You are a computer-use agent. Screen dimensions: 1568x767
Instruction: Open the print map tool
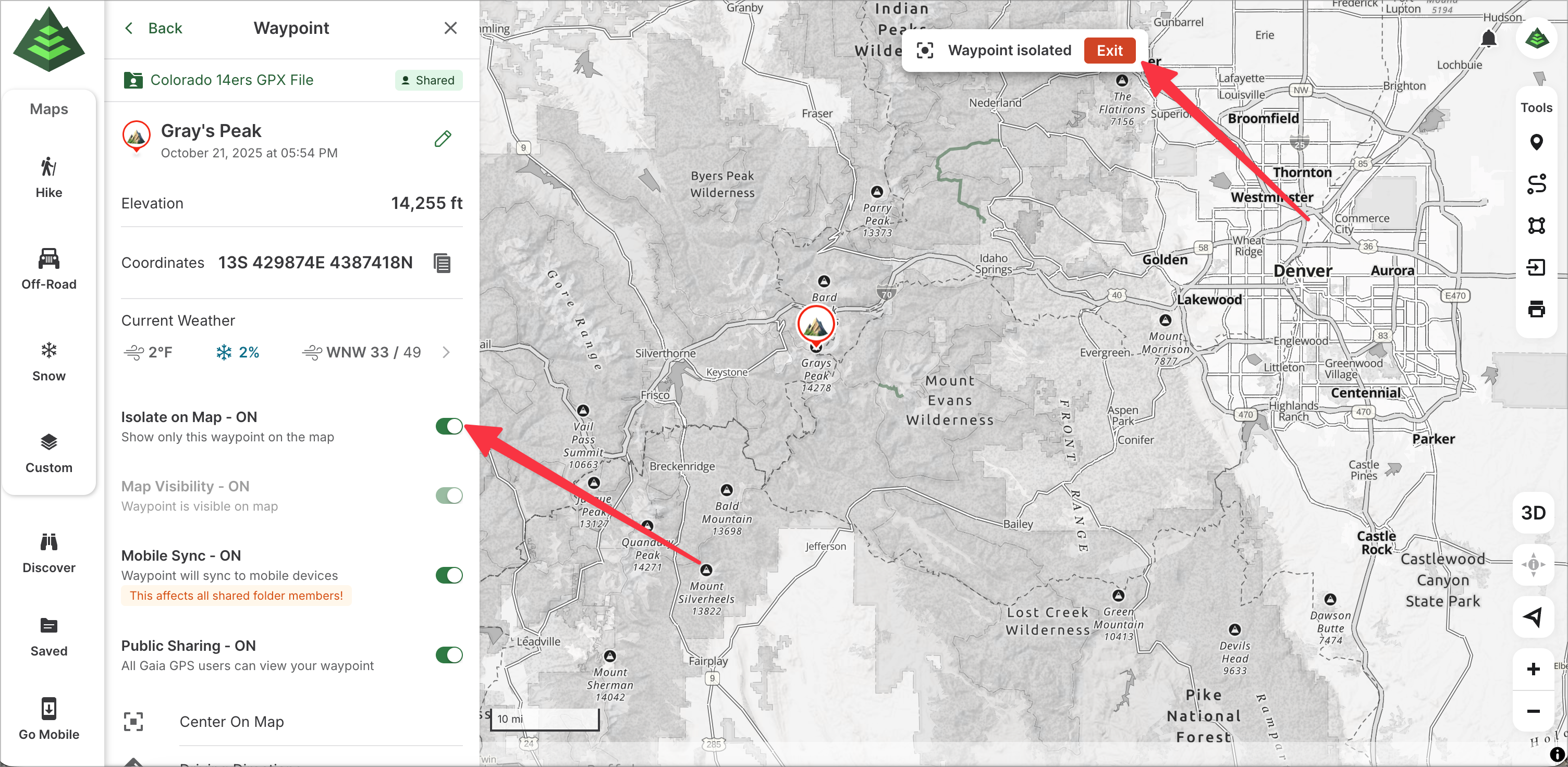[1536, 309]
